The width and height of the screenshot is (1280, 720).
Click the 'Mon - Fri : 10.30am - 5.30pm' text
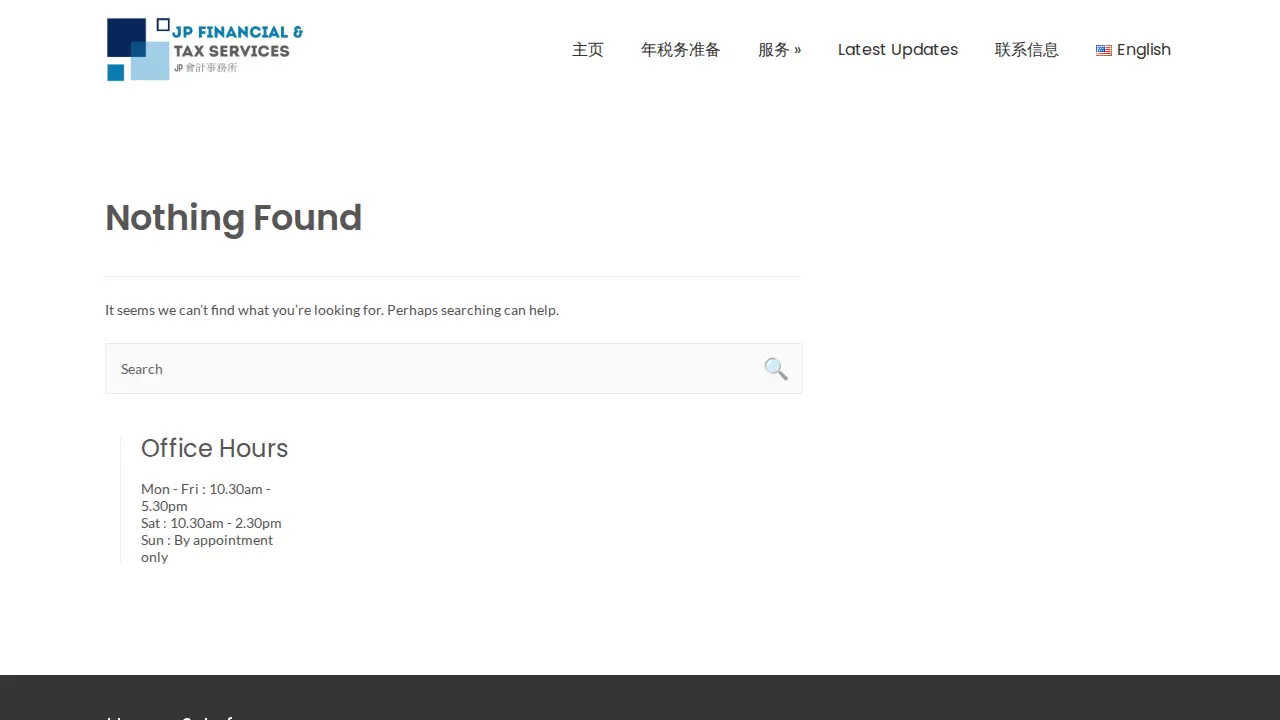206,497
